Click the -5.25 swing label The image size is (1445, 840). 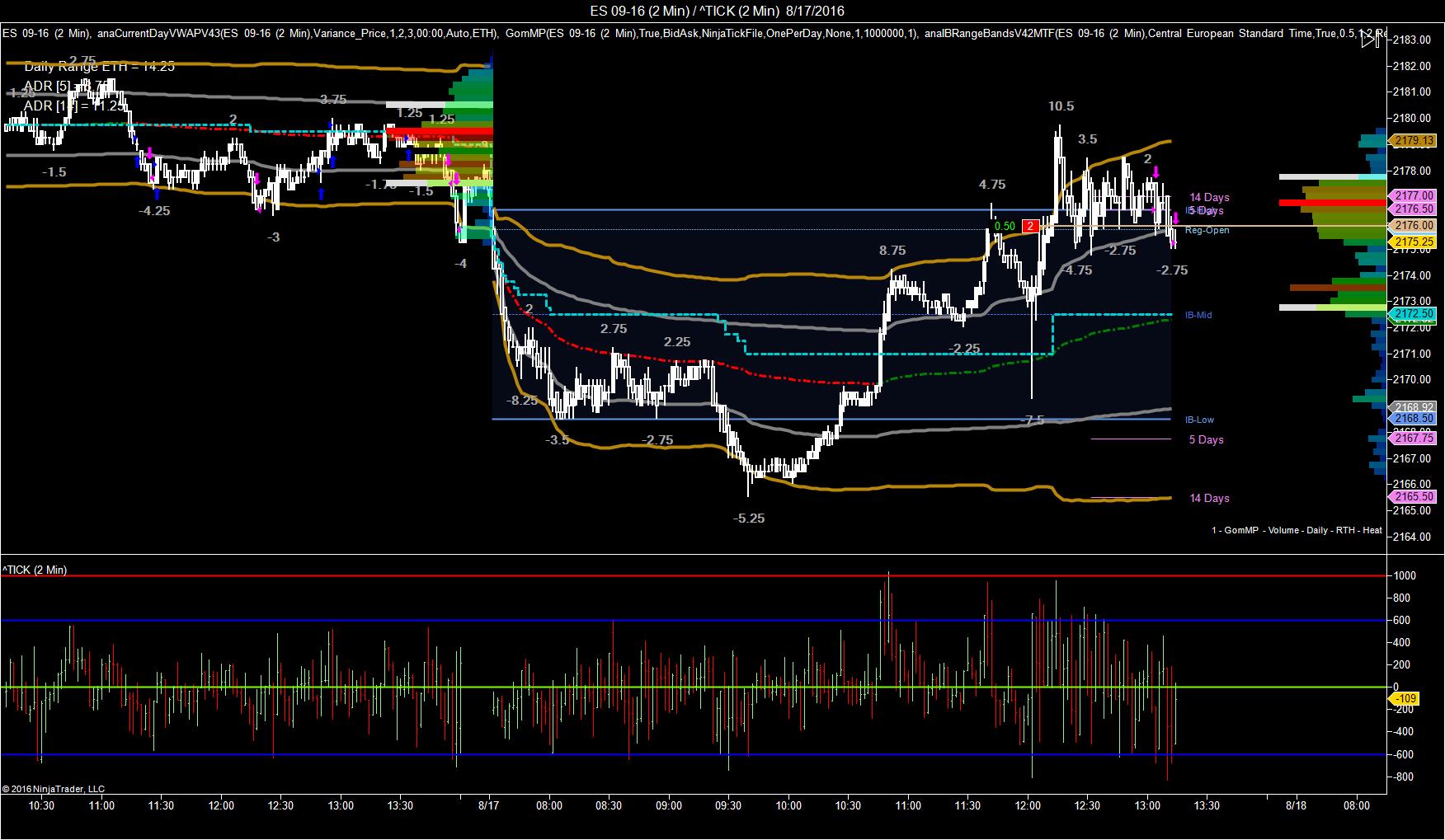tap(749, 519)
